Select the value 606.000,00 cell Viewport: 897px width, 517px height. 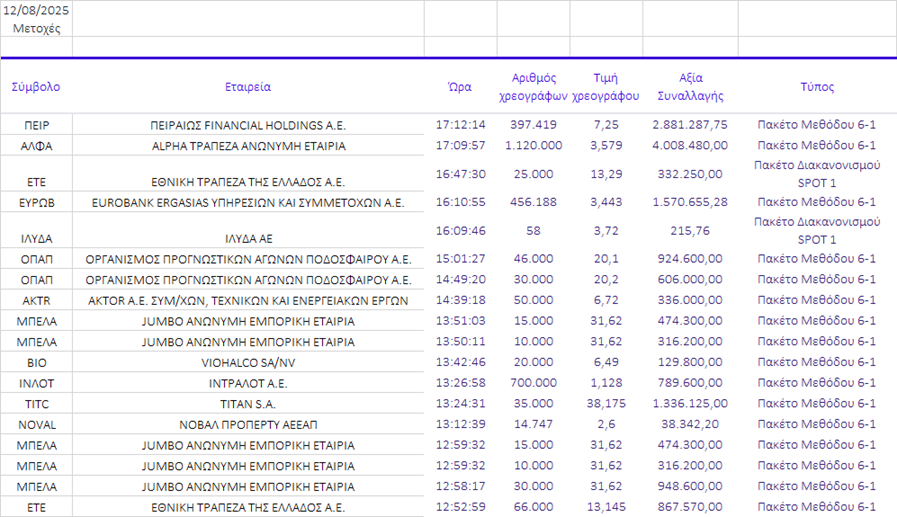[x=690, y=279]
